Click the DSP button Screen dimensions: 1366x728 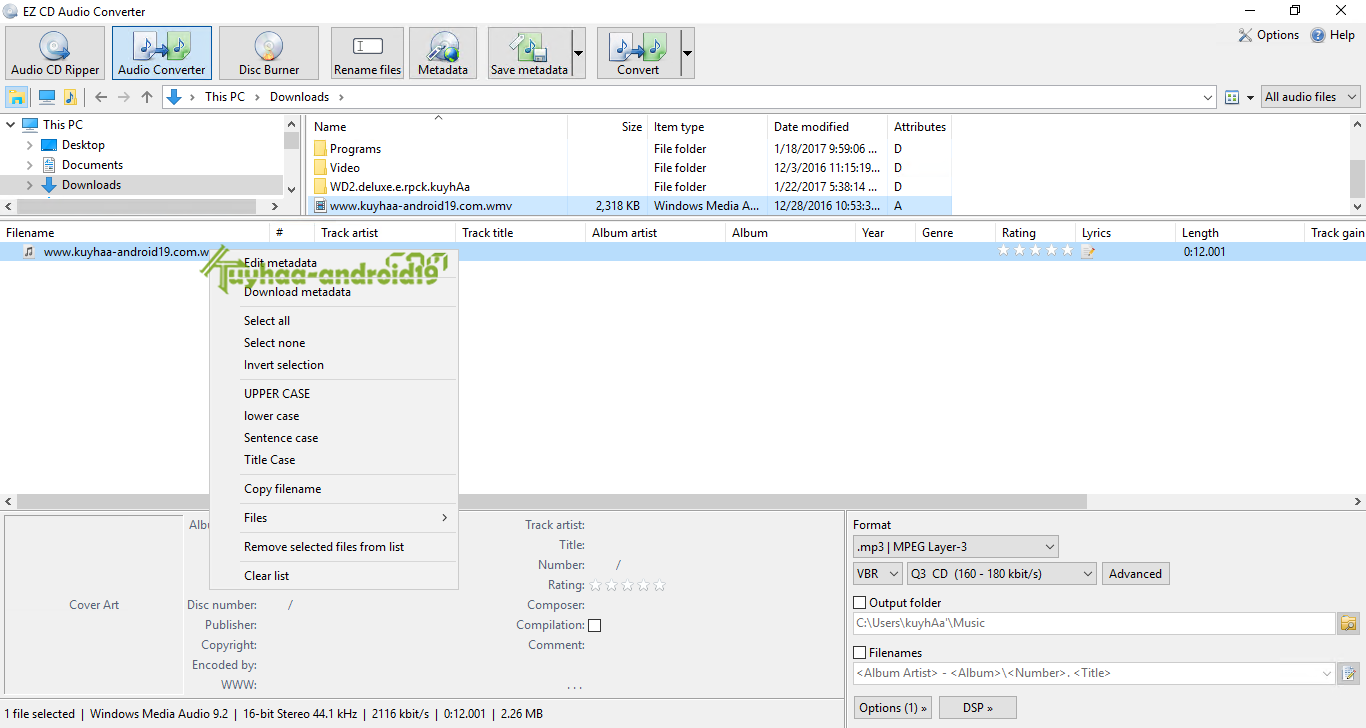978,708
